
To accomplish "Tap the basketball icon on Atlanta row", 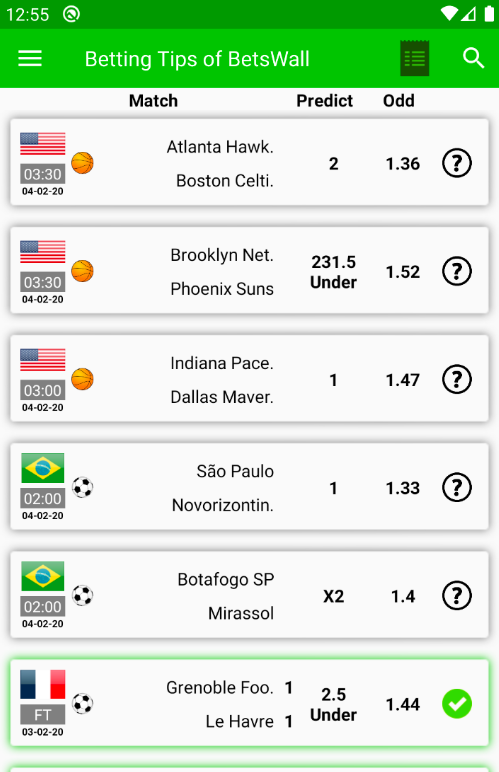I will coord(82,163).
